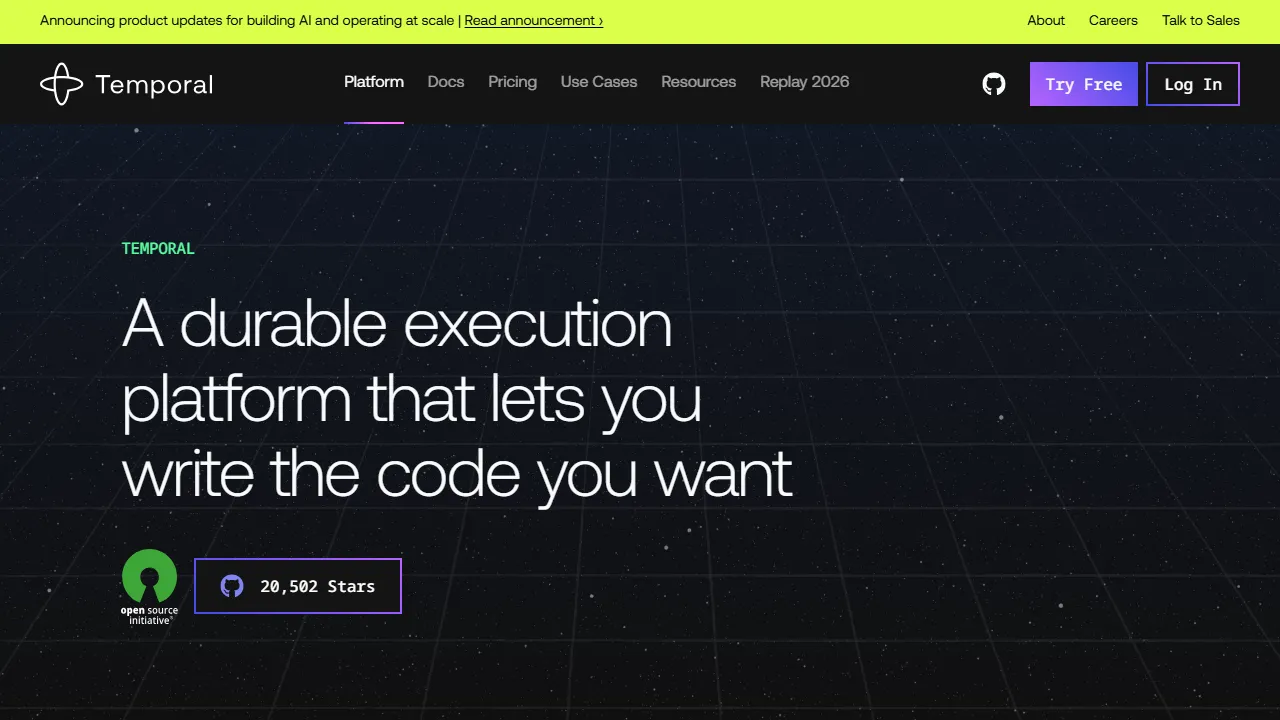The height and width of the screenshot is (720, 1280).
Task: Click the Talk to Sales link
Action: (1201, 20)
